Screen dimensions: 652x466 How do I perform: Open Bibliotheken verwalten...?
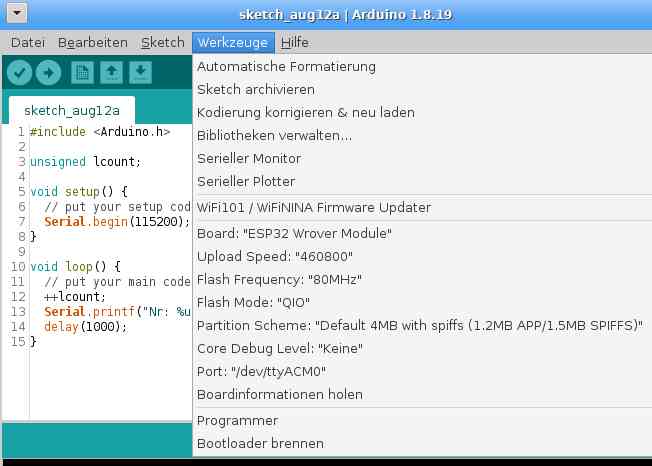pyautogui.click(x=422, y=136)
